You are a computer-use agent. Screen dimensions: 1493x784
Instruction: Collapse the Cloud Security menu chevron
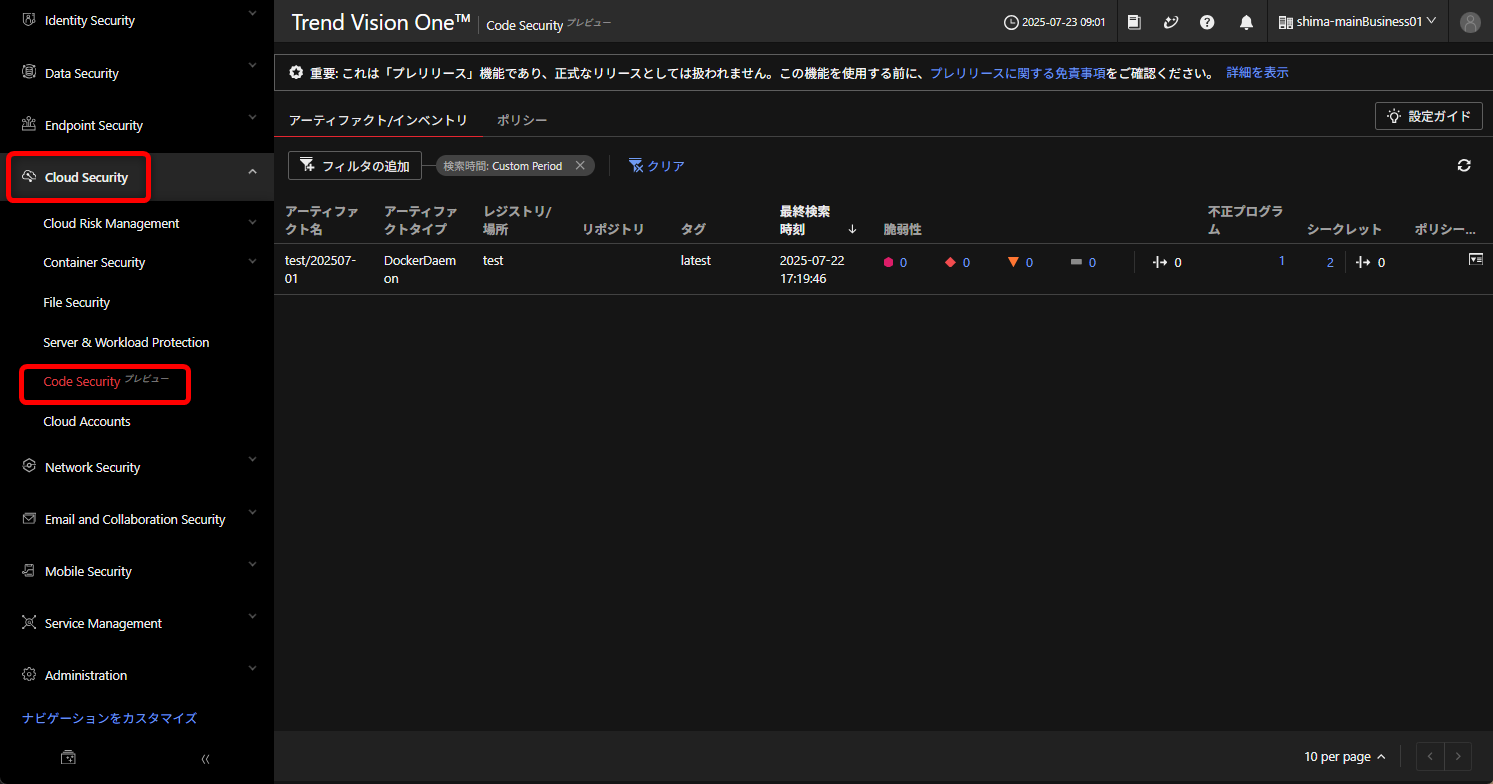pos(252,171)
